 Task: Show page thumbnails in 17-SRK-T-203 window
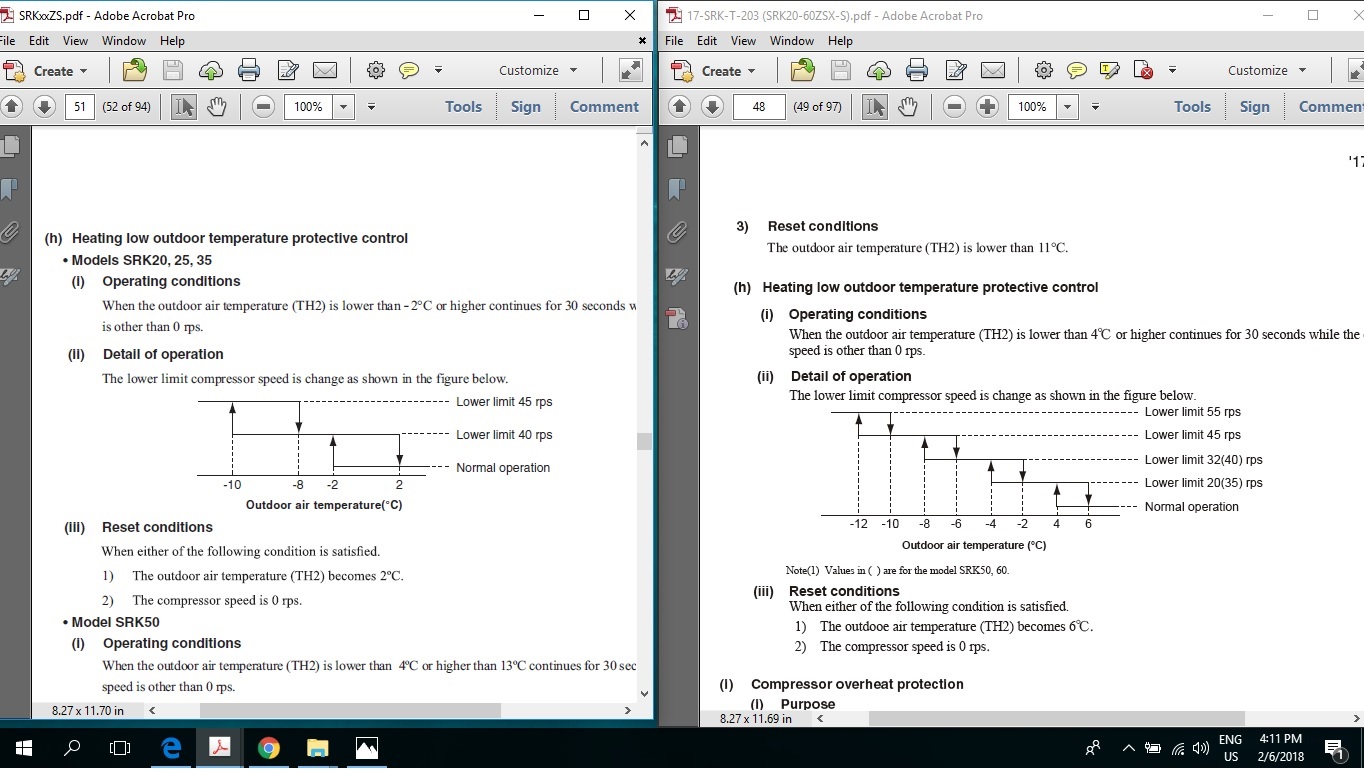(677, 146)
